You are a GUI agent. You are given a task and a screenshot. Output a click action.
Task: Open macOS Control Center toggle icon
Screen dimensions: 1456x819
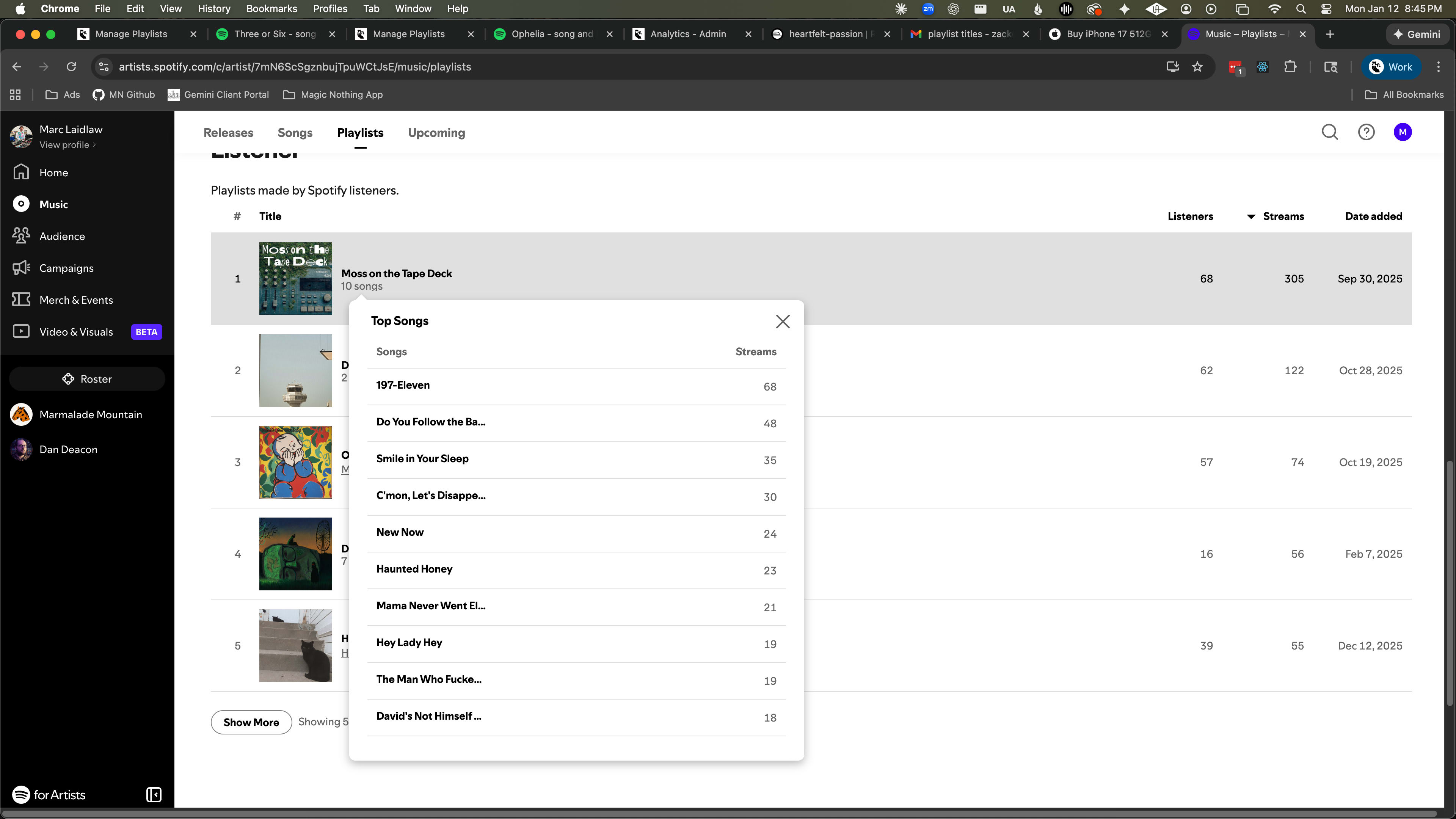click(x=1326, y=8)
